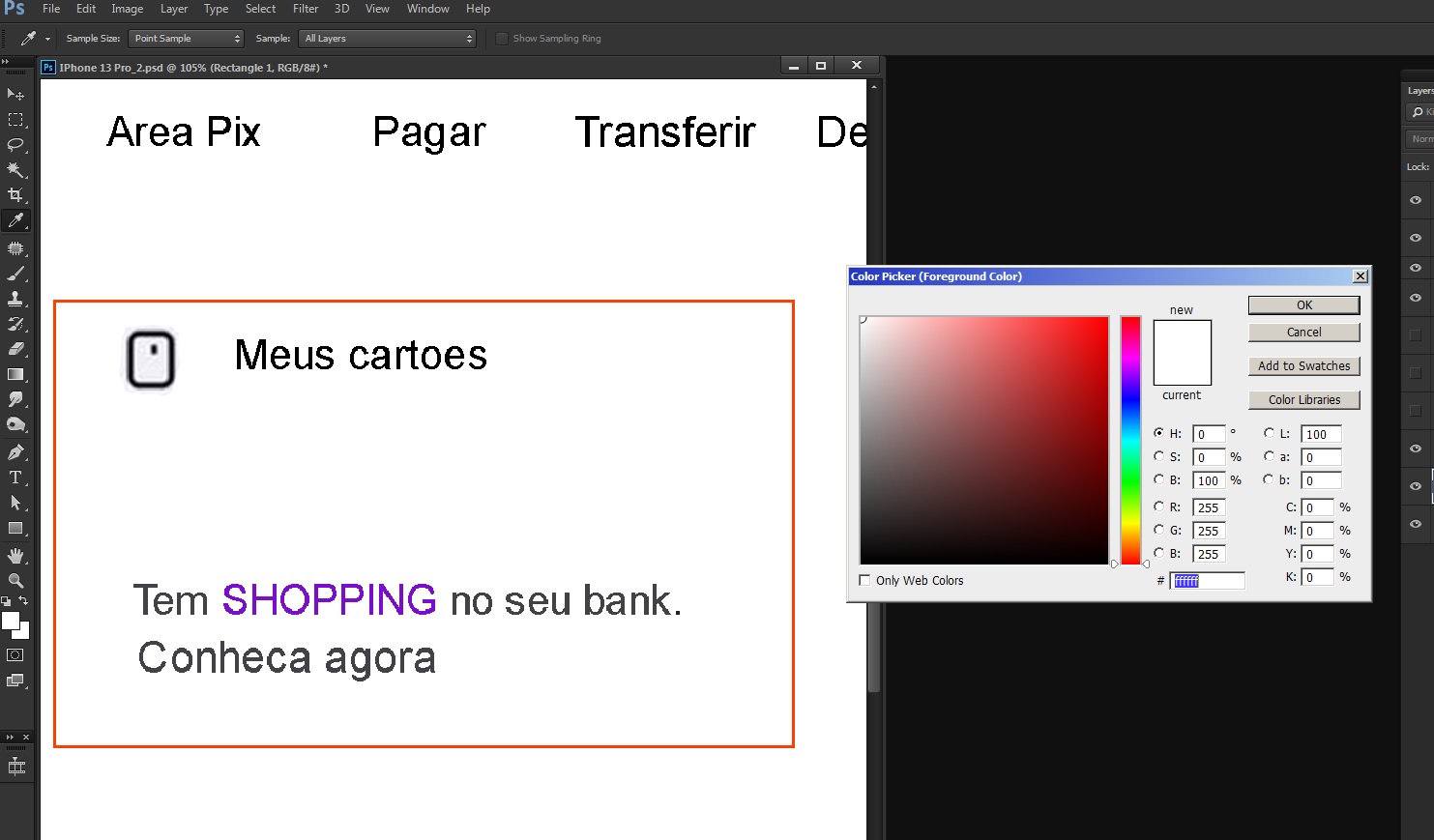
Task: Expand the collapsed timeline panel double-arrow
Action: 10,738
